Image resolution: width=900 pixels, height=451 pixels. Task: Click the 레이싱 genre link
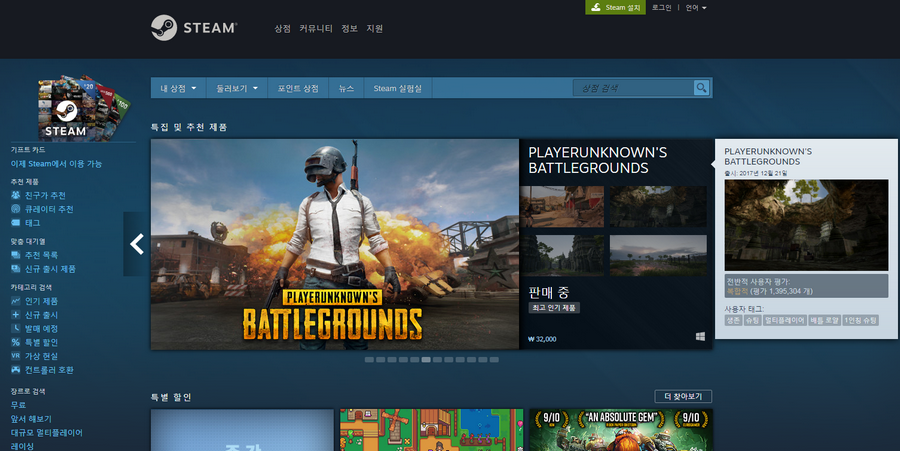coord(22,446)
